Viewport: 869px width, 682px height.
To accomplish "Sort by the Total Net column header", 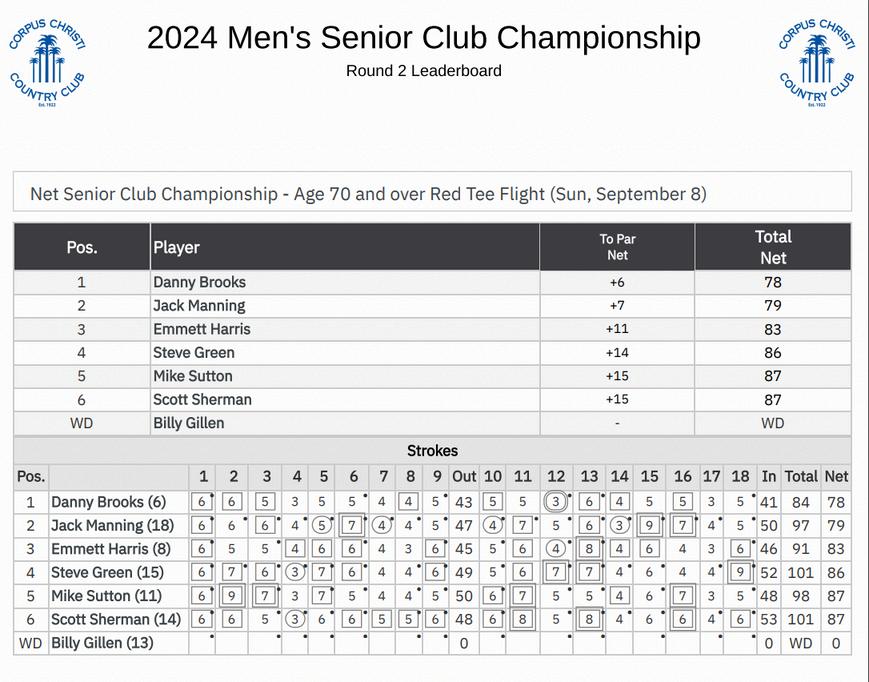I will pos(772,247).
